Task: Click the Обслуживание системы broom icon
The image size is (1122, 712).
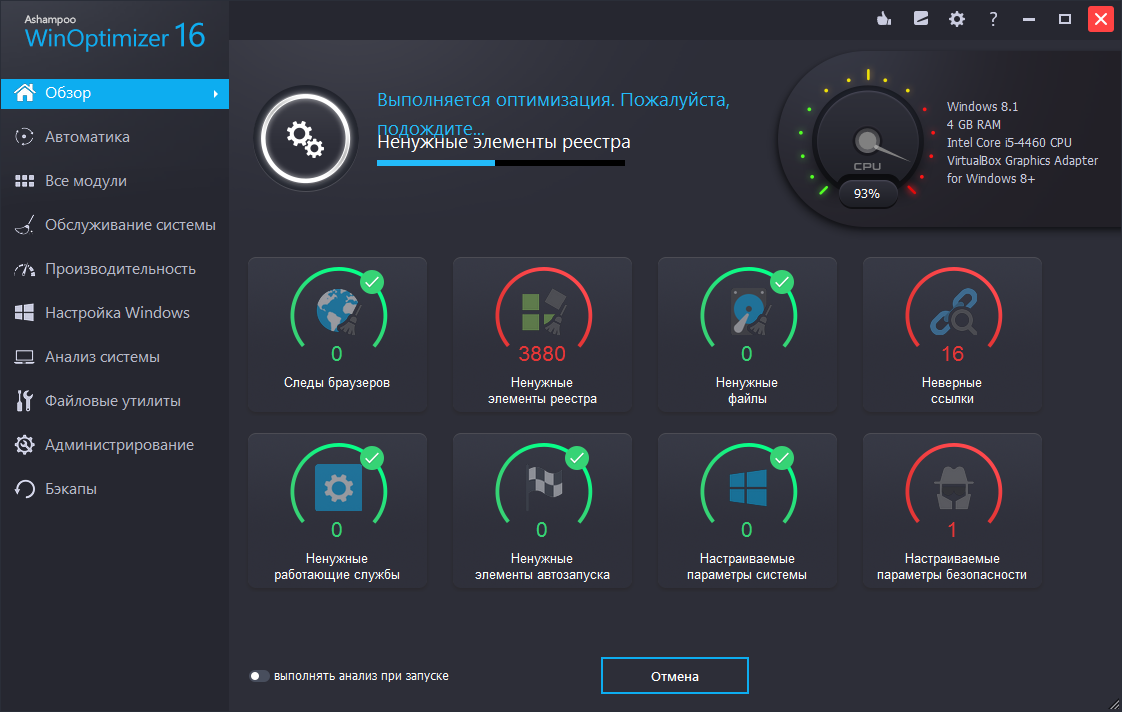Action: 24,225
